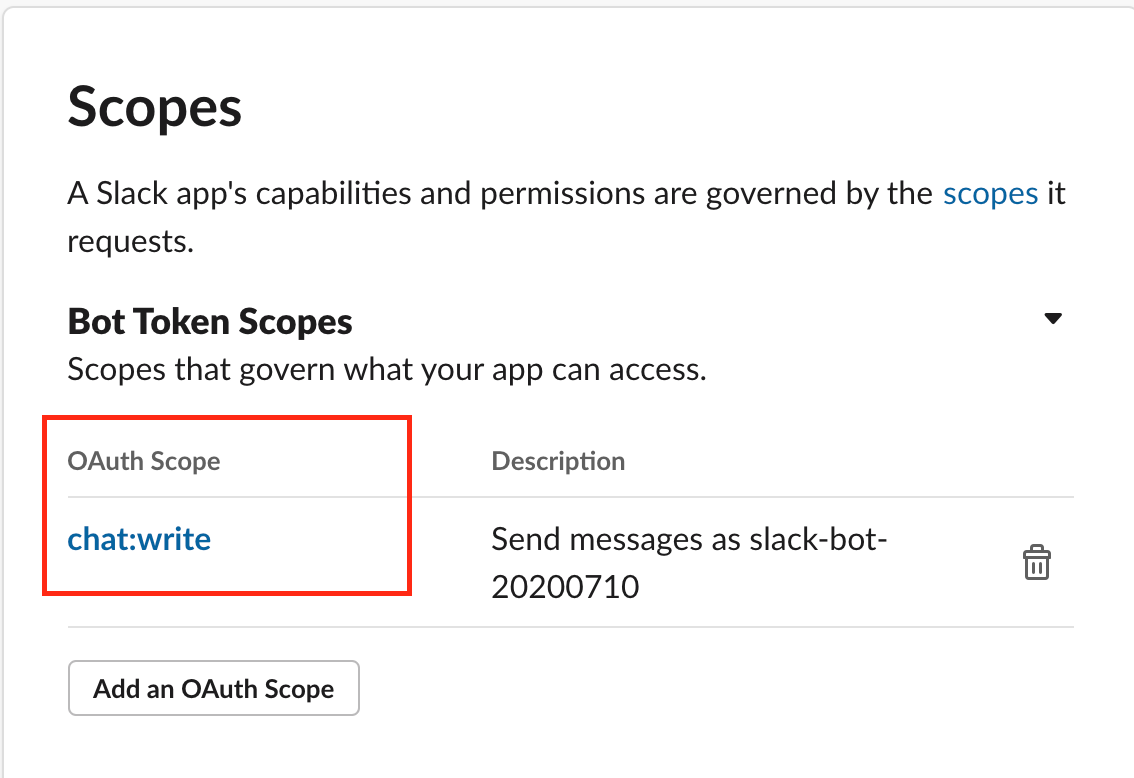Open the scopes documentation link
Image resolution: width=1134 pixels, height=778 pixels.
click(989, 193)
